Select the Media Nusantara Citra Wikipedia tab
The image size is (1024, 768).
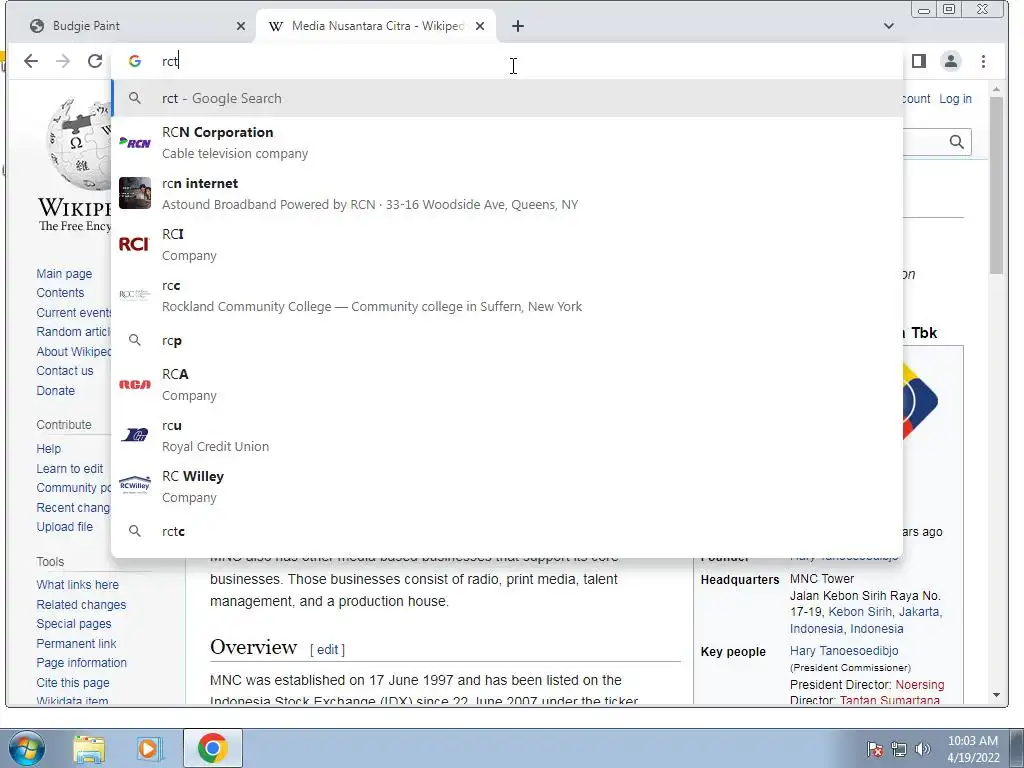[376, 26]
